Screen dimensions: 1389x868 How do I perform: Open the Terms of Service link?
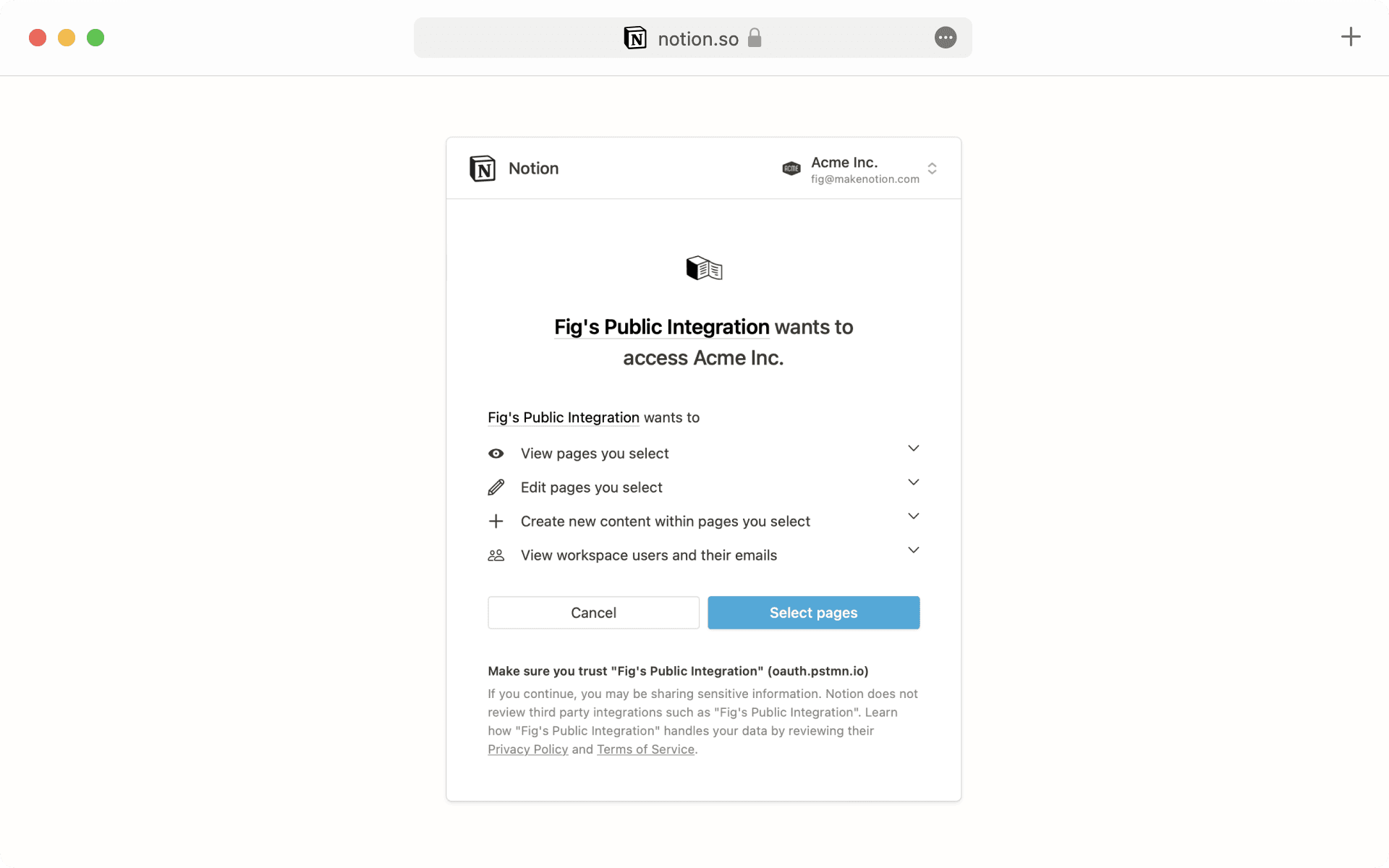tap(645, 749)
